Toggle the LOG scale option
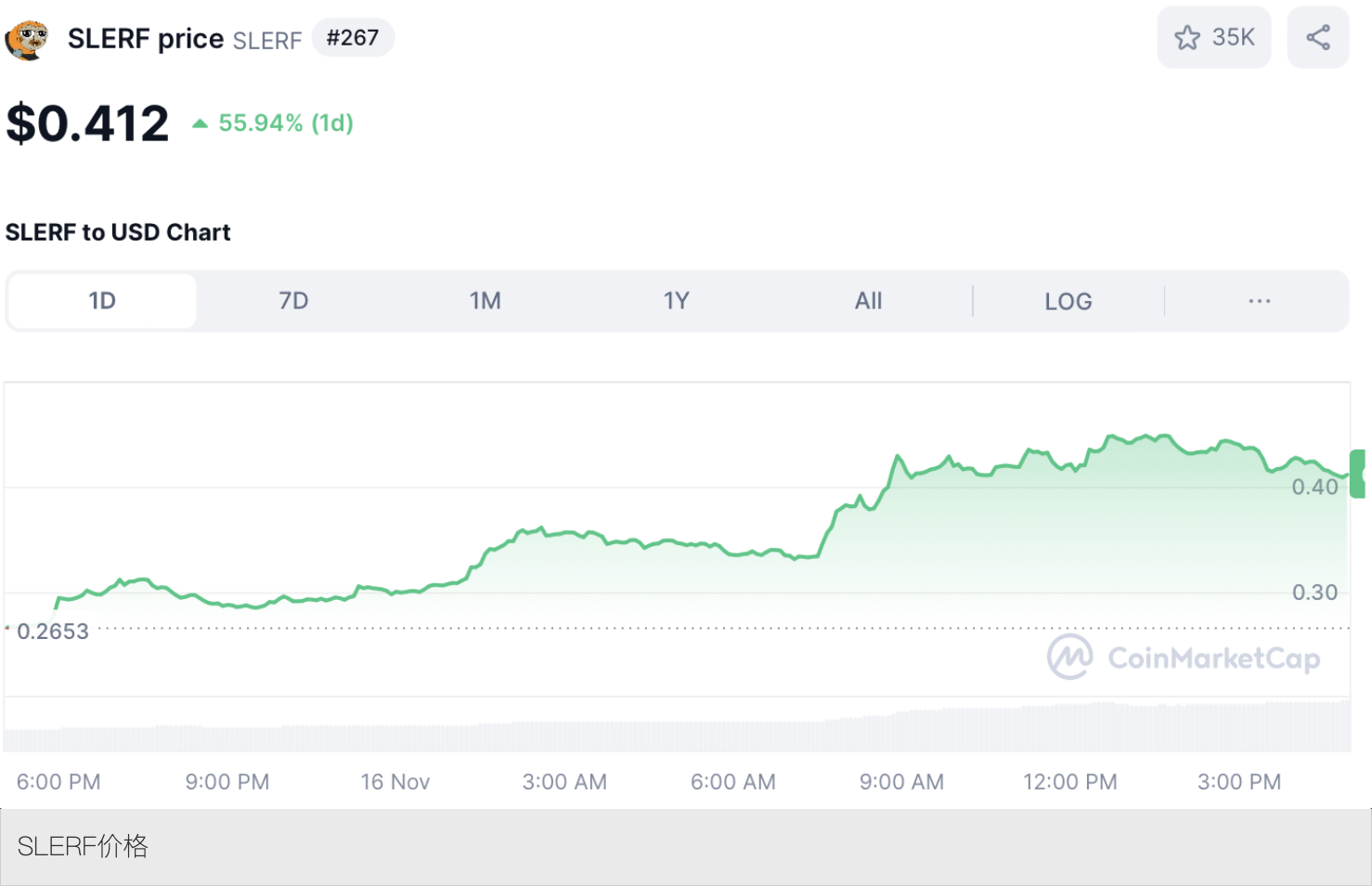The image size is (1372, 886). click(x=1068, y=301)
